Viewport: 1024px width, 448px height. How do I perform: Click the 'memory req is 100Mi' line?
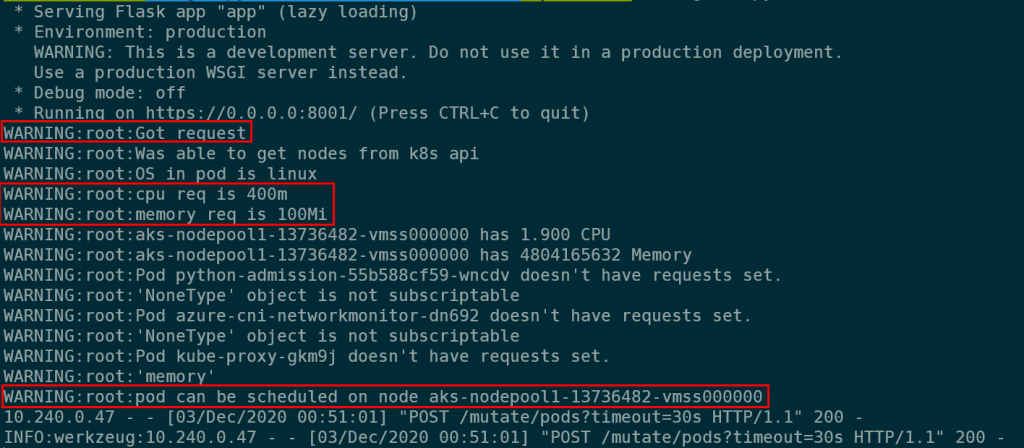pyautogui.click(x=166, y=214)
